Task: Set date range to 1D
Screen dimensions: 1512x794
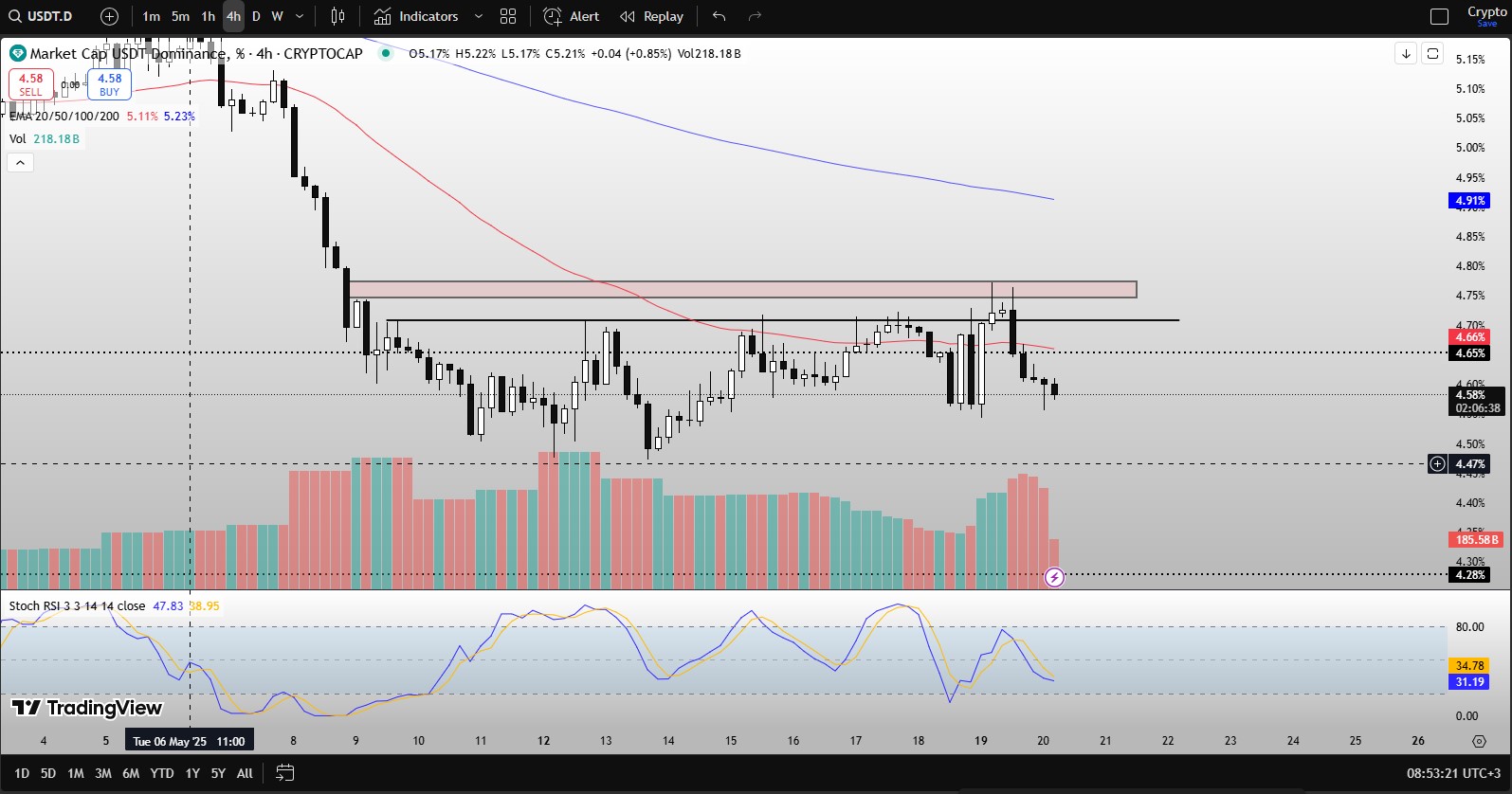Action: click(x=22, y=773)
